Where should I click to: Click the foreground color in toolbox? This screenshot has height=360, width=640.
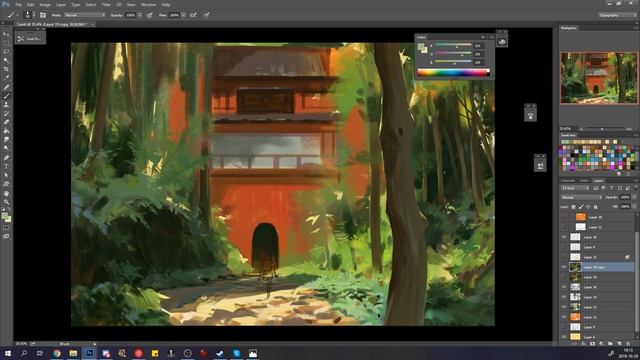4,216
